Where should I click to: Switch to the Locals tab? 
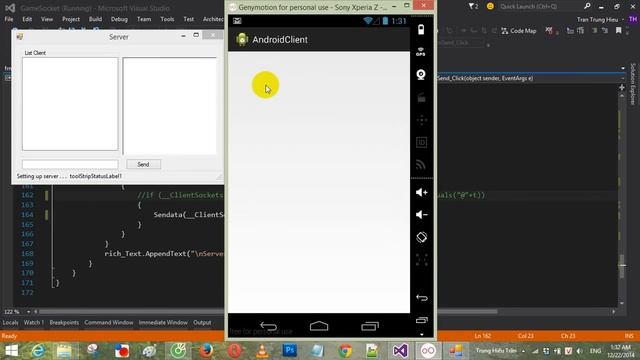10,322
